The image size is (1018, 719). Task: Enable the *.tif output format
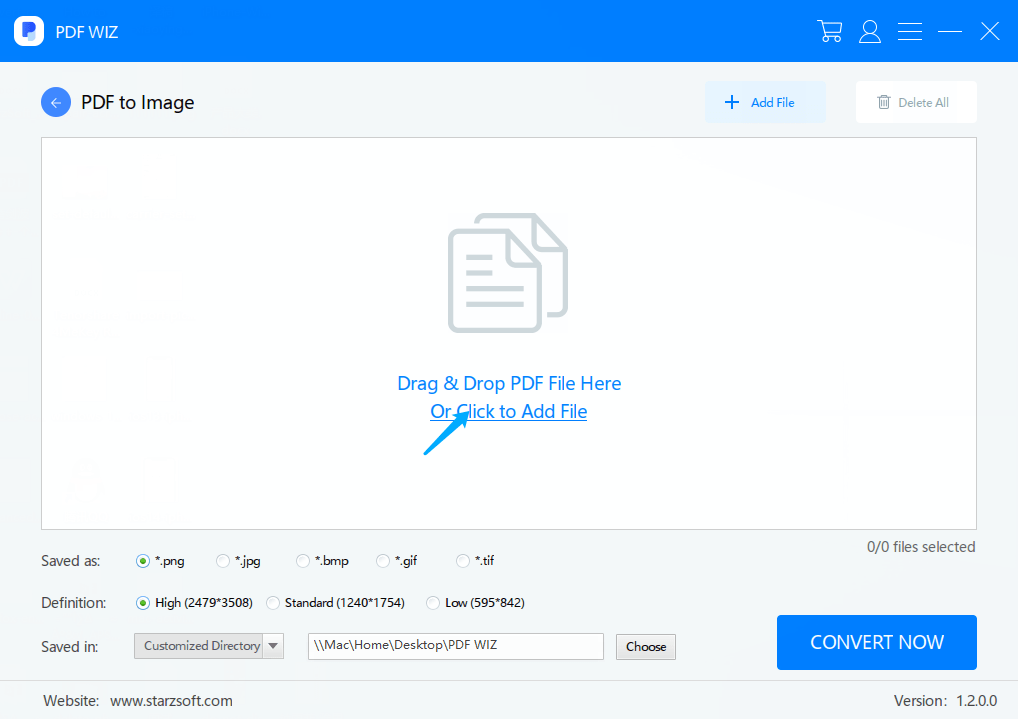(x=463, y=561)
